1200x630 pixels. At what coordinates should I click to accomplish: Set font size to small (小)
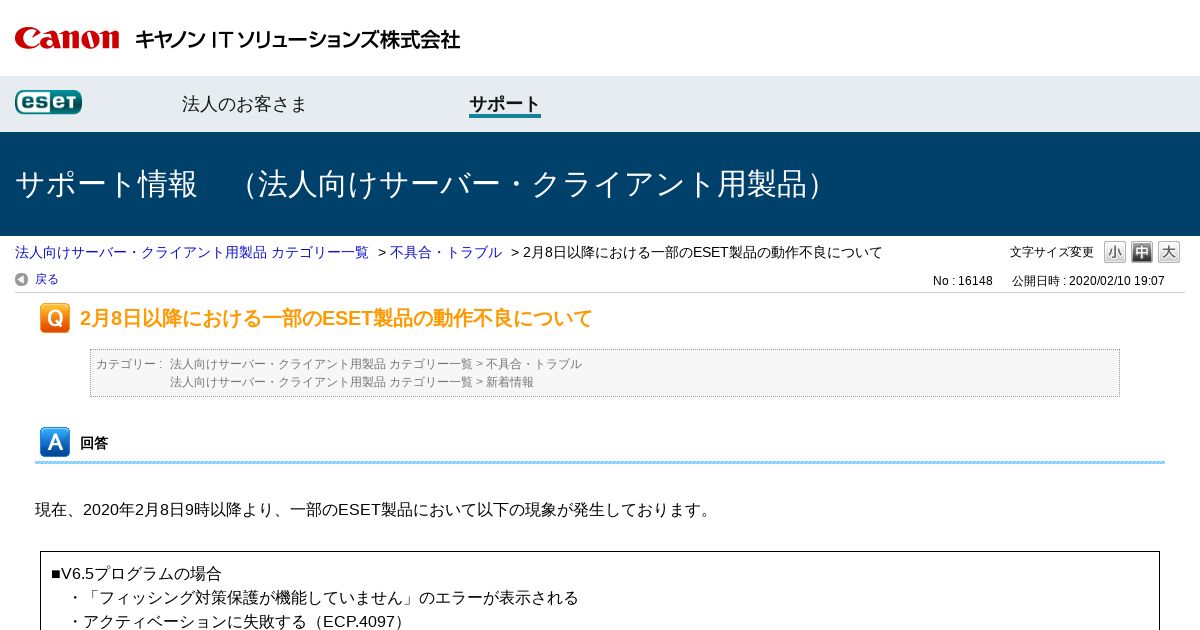pos(1115,252)
